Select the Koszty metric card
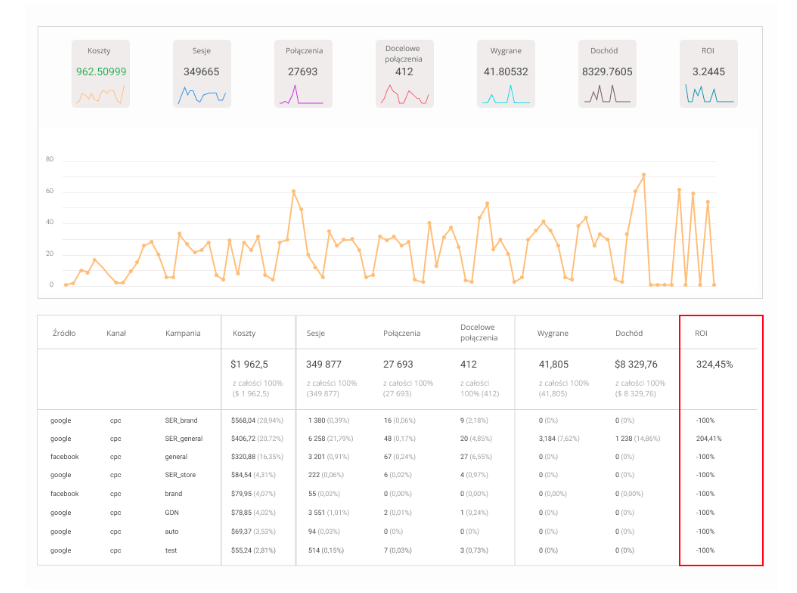Viewport: 797px width, 593px height. pos(101,74)
